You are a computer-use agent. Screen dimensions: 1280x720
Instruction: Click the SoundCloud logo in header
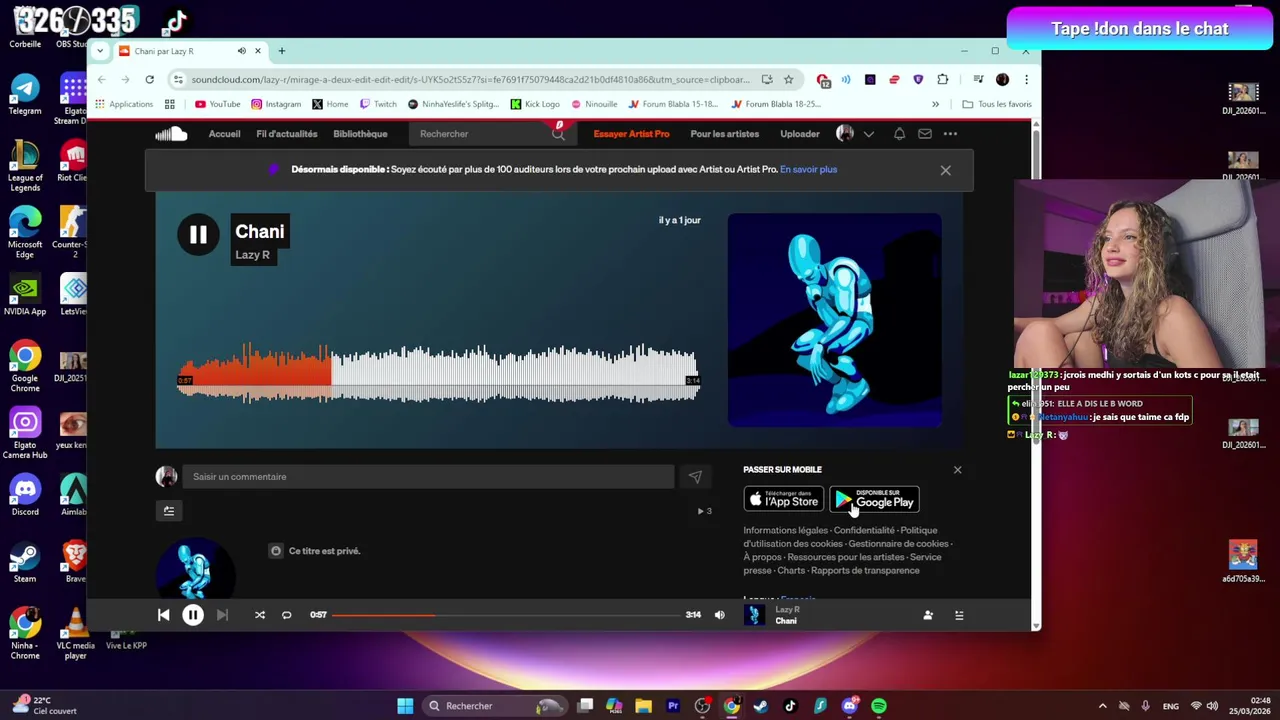coord(171,134)
